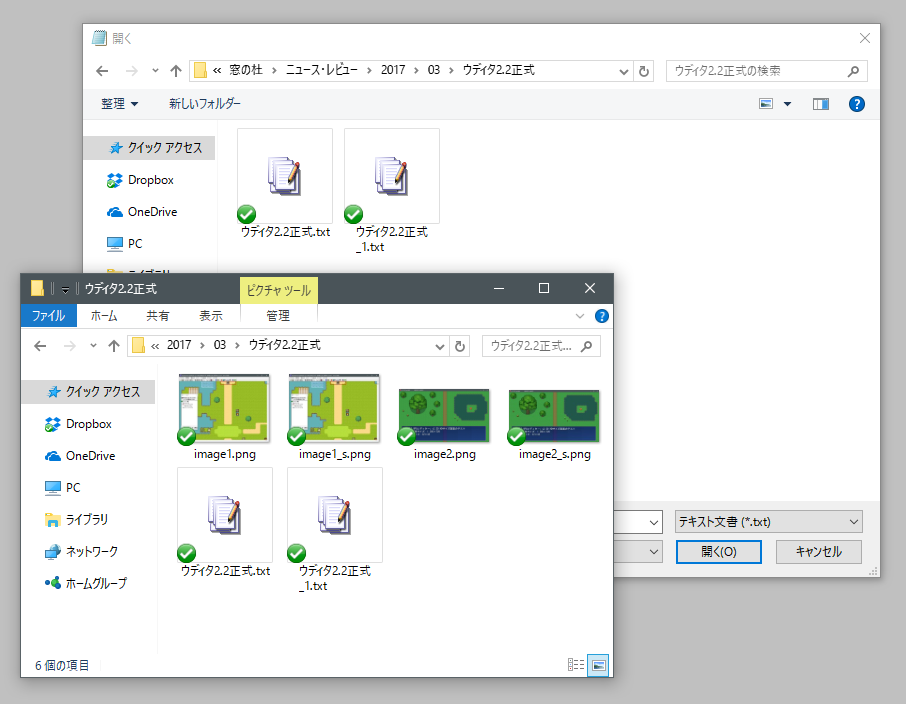Select クイック アクセス in Explorer sidebar
Screen dimensions: 906x704
tap(88, 392)
